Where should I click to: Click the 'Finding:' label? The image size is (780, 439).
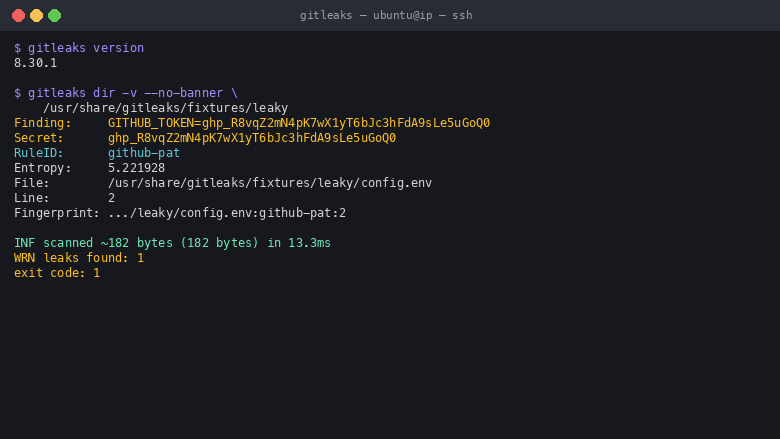[x=43, y=123]
